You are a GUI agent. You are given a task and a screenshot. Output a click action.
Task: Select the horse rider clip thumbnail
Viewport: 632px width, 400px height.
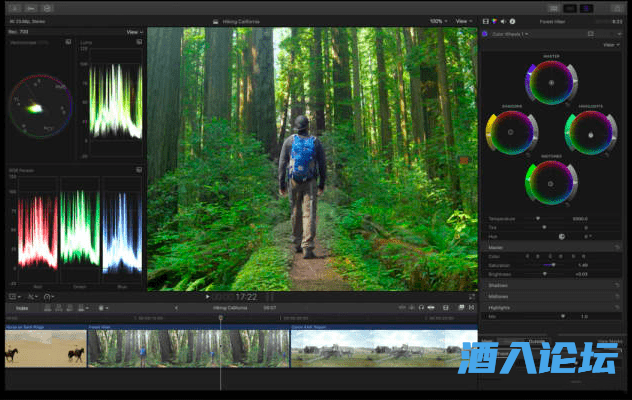click(x=45, y=346)
